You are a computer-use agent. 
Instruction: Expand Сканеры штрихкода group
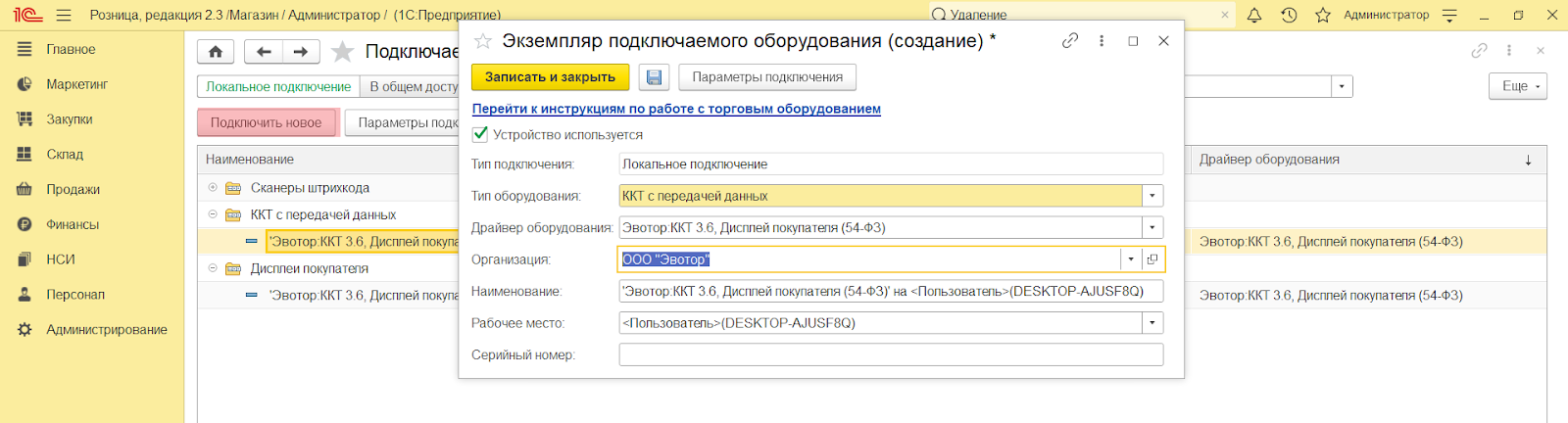(x=213, y=187)
